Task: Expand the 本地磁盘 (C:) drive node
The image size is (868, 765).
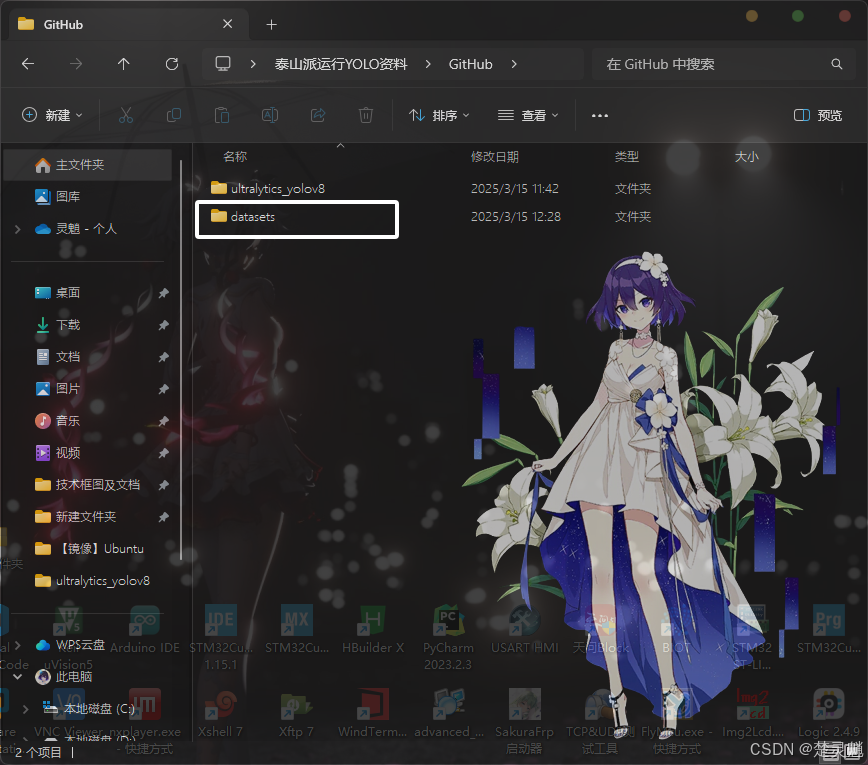Action: 25,709
